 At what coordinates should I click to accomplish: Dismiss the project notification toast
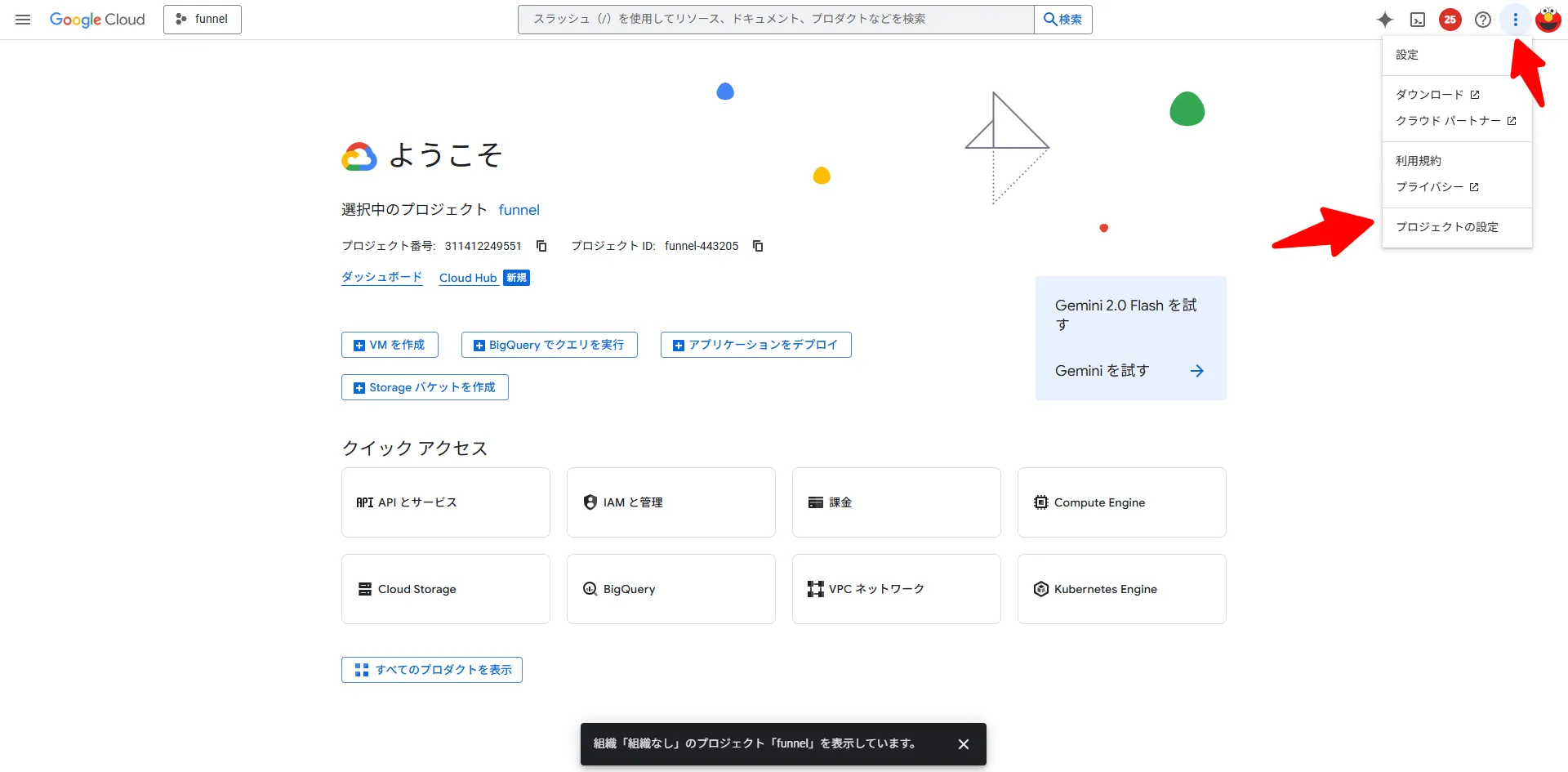pyautogui.click(x=964, y=744)
